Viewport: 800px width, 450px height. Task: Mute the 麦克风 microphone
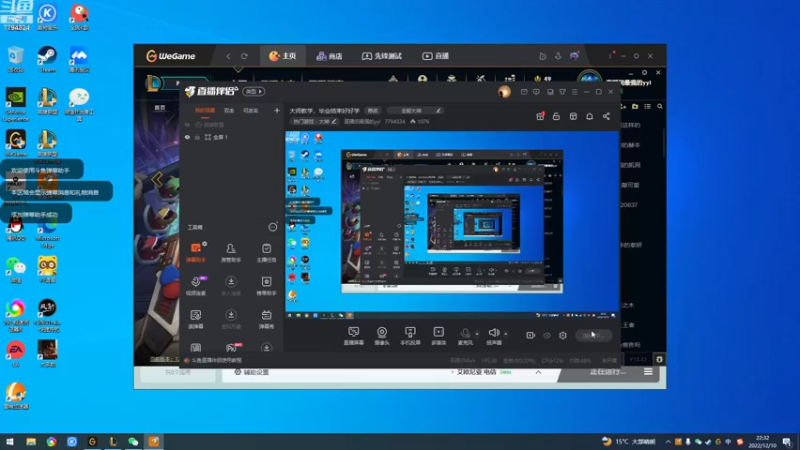tap(465, 336)
